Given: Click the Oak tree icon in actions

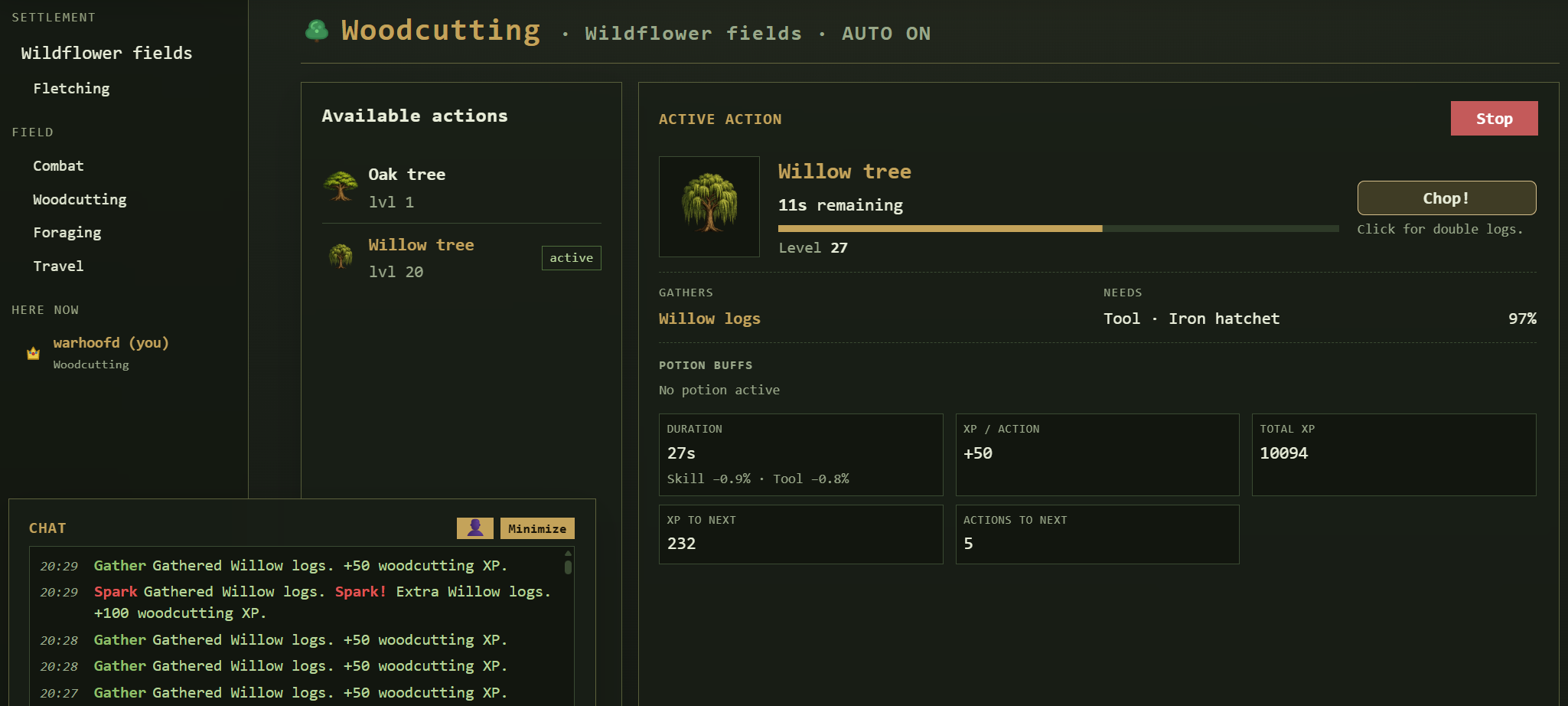Looking at the screenshot, I should tap(341, 186).
